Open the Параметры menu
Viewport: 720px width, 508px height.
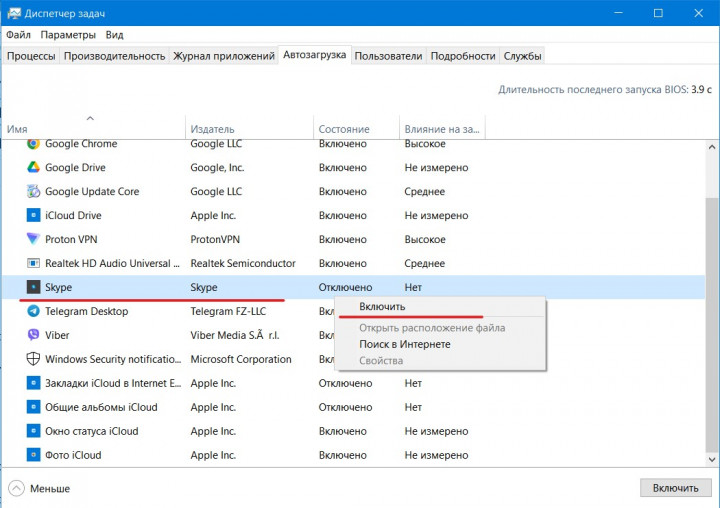pos(68,34)
